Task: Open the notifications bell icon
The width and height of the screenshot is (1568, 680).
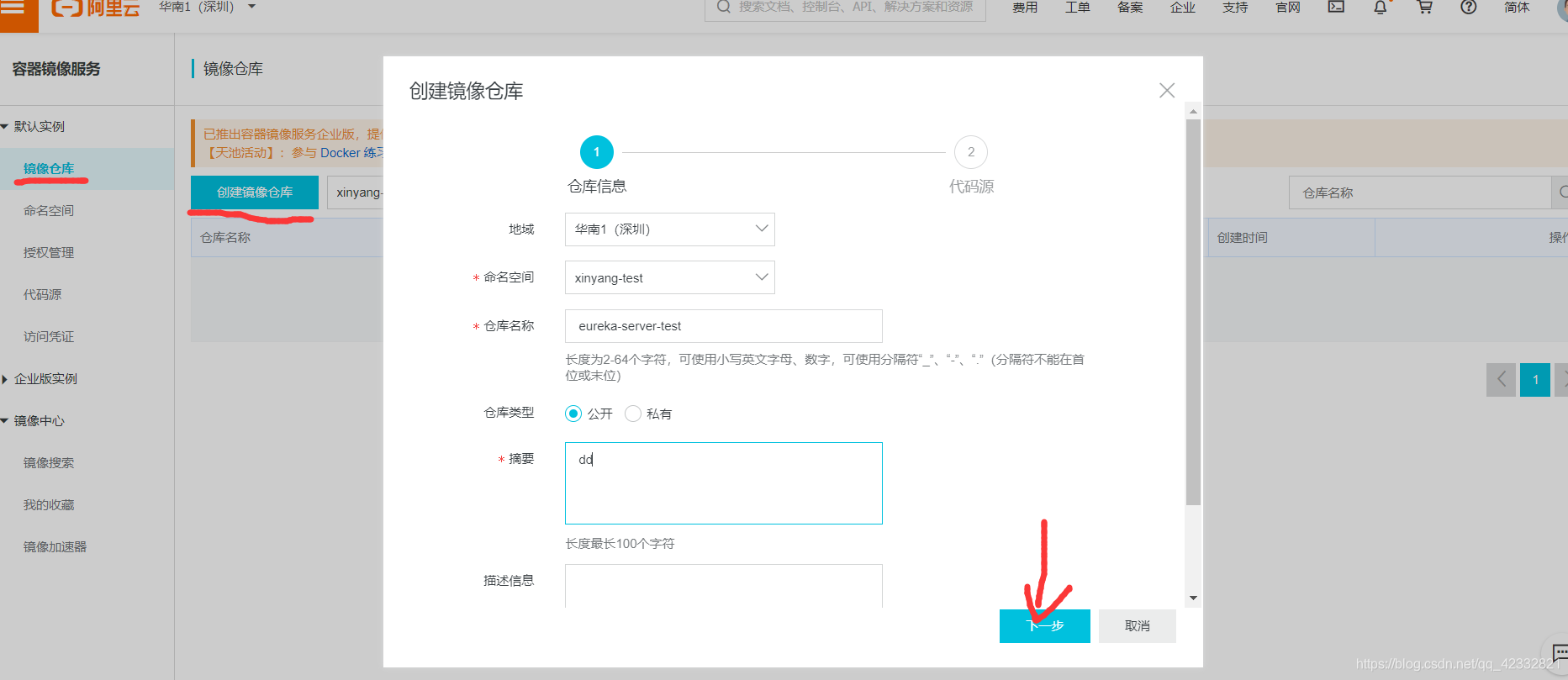Action: click(x=1381, y=8)
